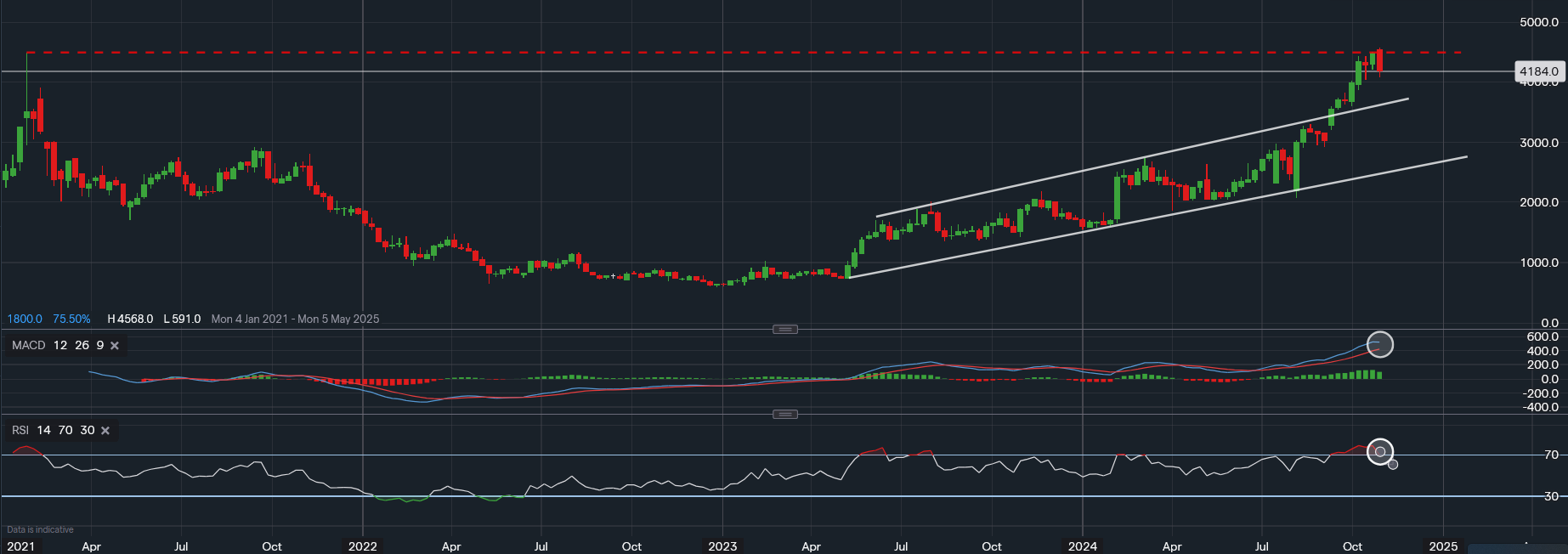Click the 5000.0 label on price axis
The image size is (1568, 554).
[1538, 22]
